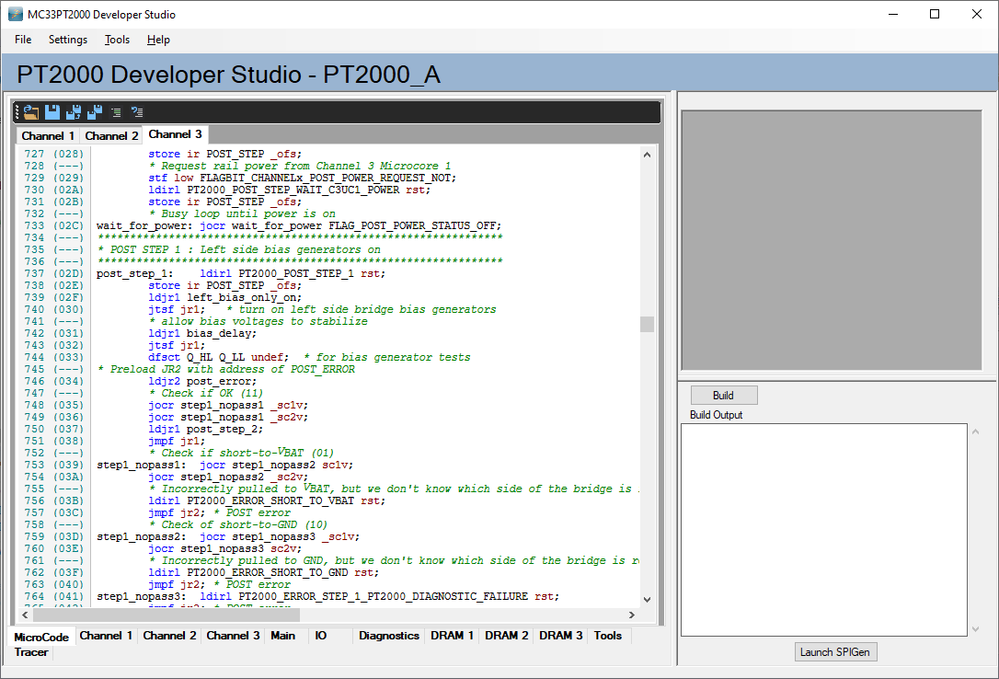Image resolution: width=999 pixels, height=679 pixels.
Task: Open the Settings menu
Action: (x=68, y=39)
